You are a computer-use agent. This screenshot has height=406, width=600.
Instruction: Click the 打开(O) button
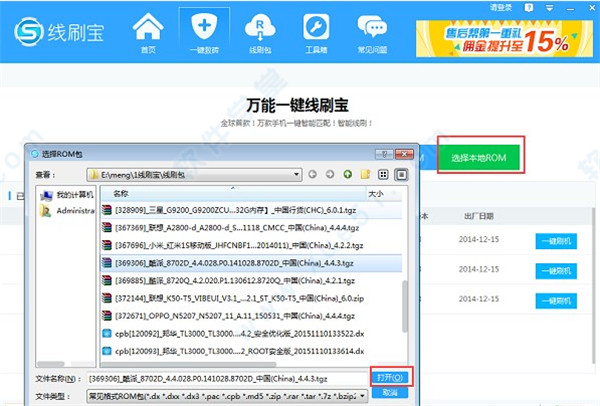tap(390, 377)
